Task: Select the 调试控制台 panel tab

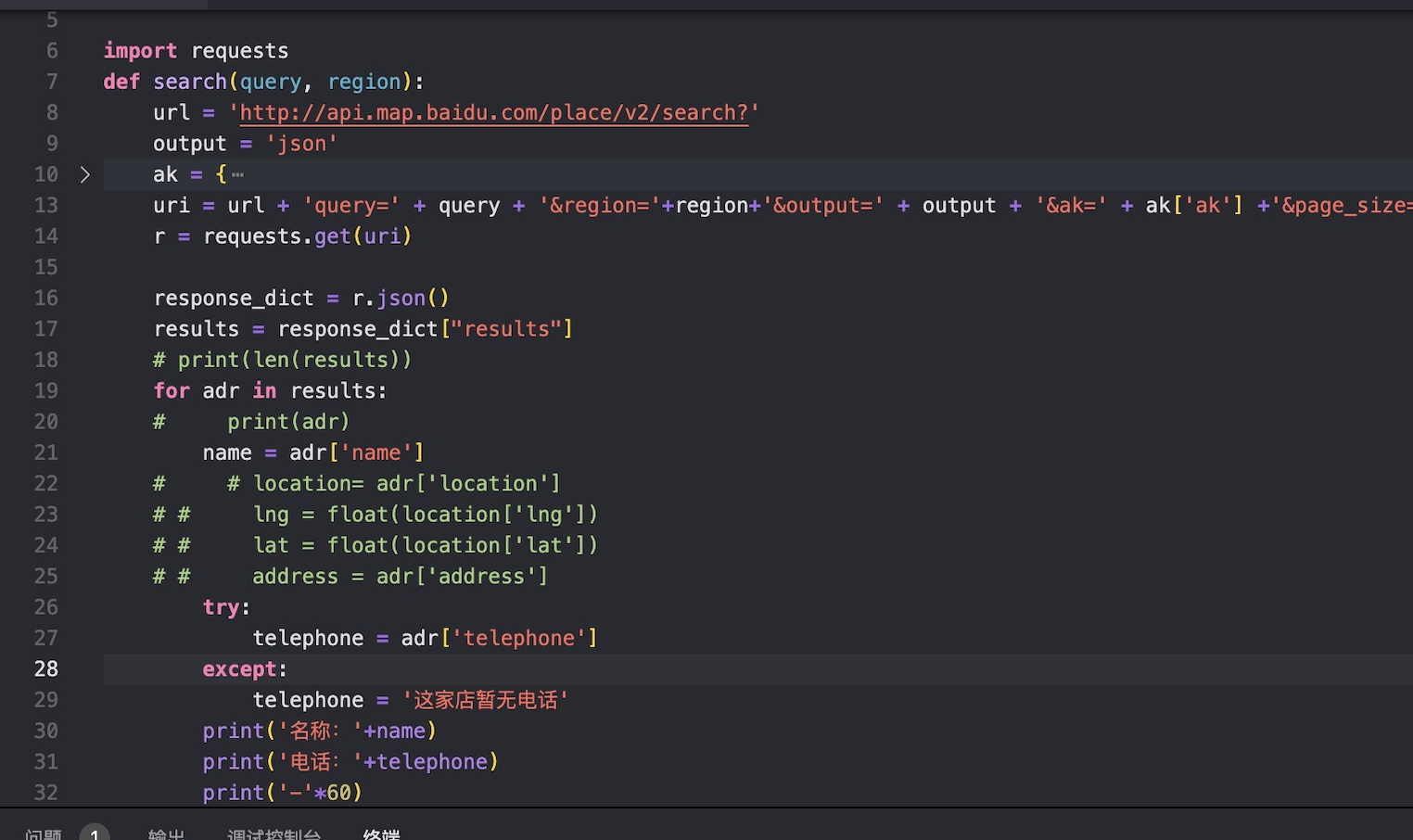Action: [x=274, y=834]
